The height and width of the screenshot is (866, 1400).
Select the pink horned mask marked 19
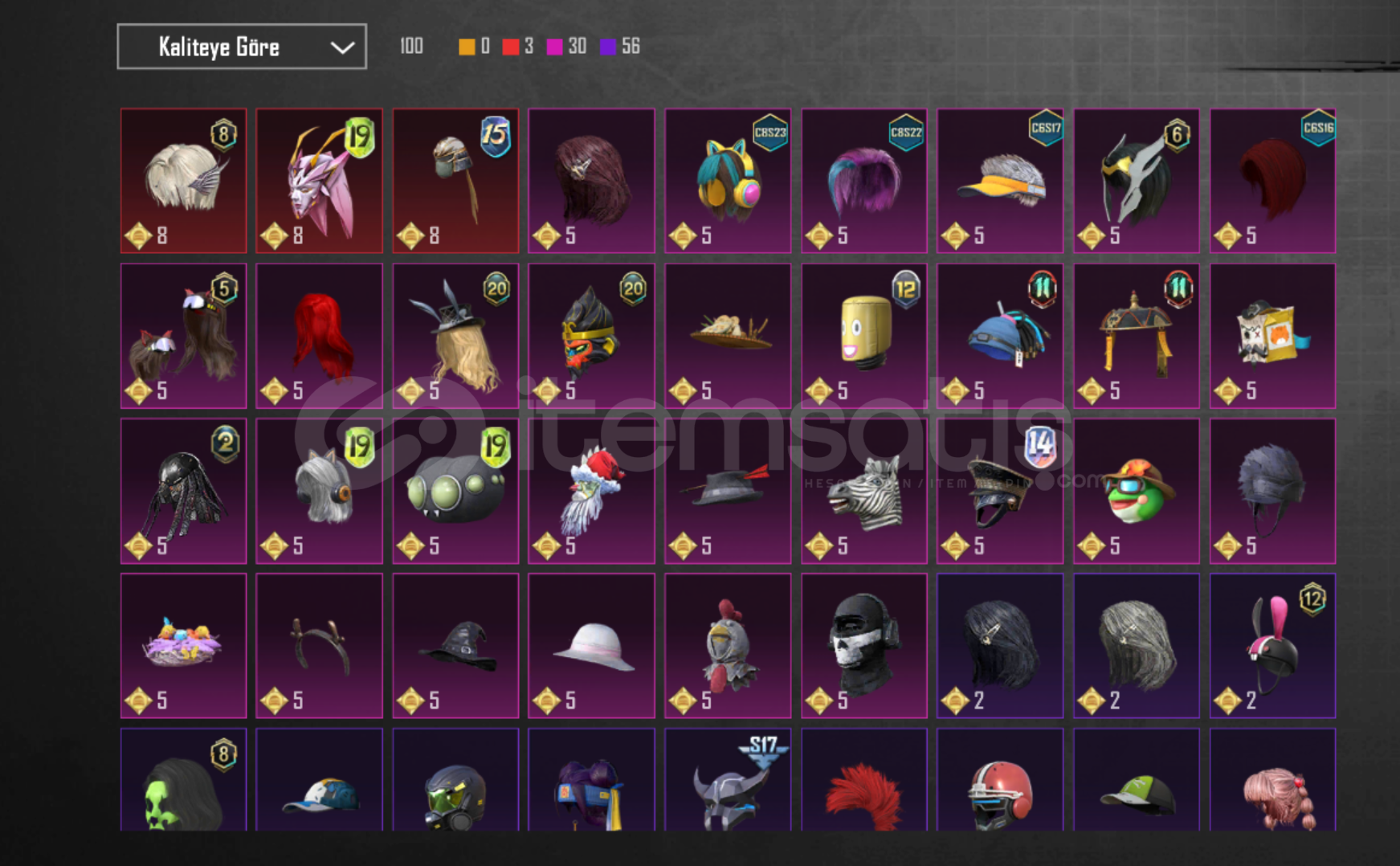319,181
